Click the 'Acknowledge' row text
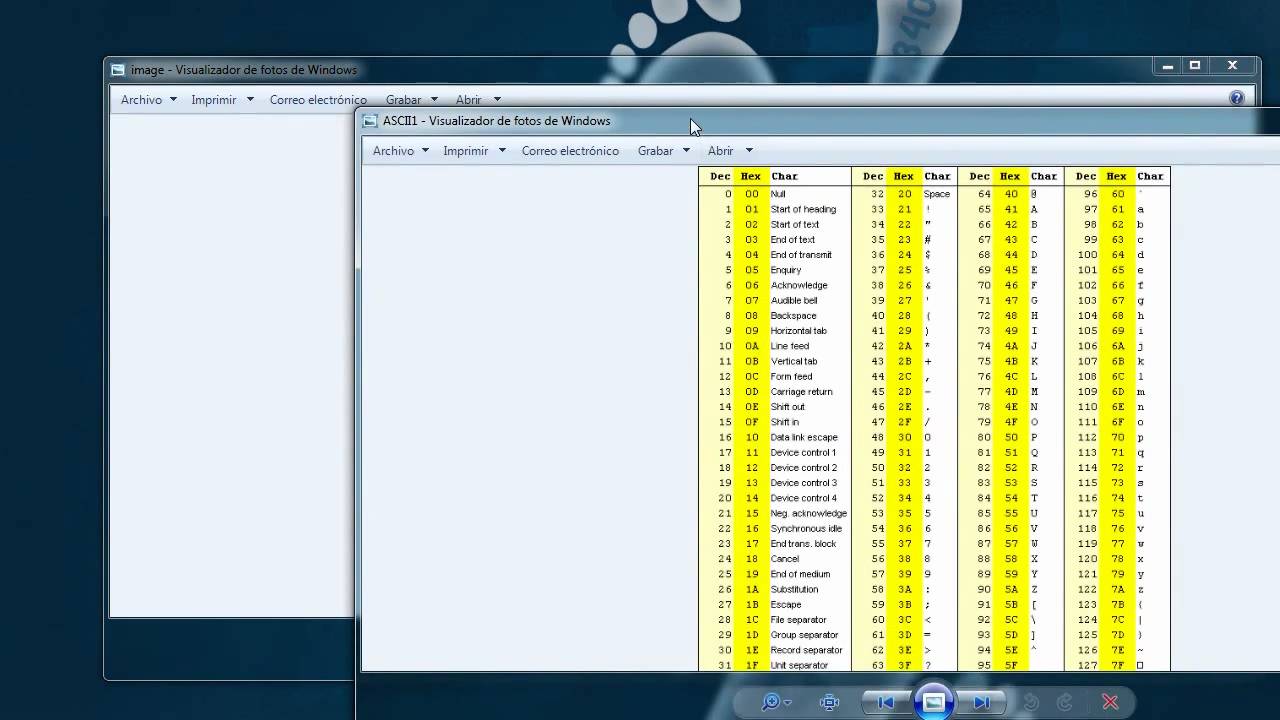This screenshot has width=1280, height=720. 799,285
